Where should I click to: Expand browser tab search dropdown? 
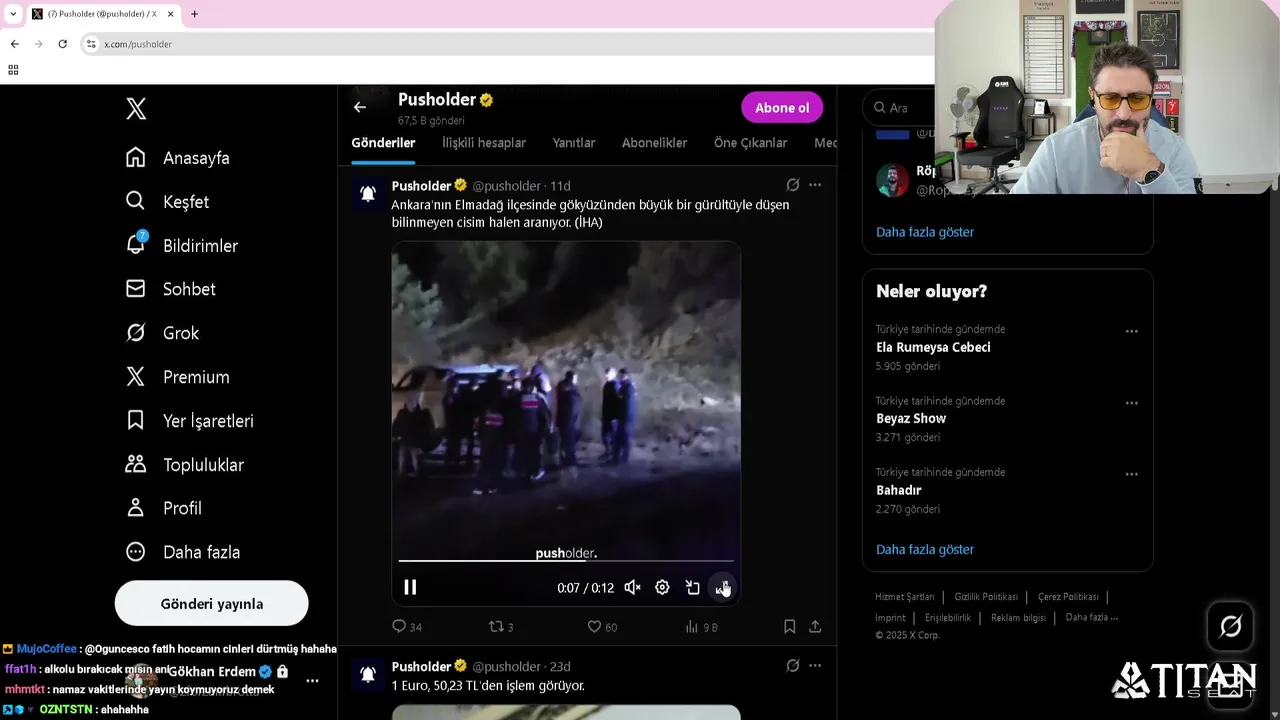[12, 14]
